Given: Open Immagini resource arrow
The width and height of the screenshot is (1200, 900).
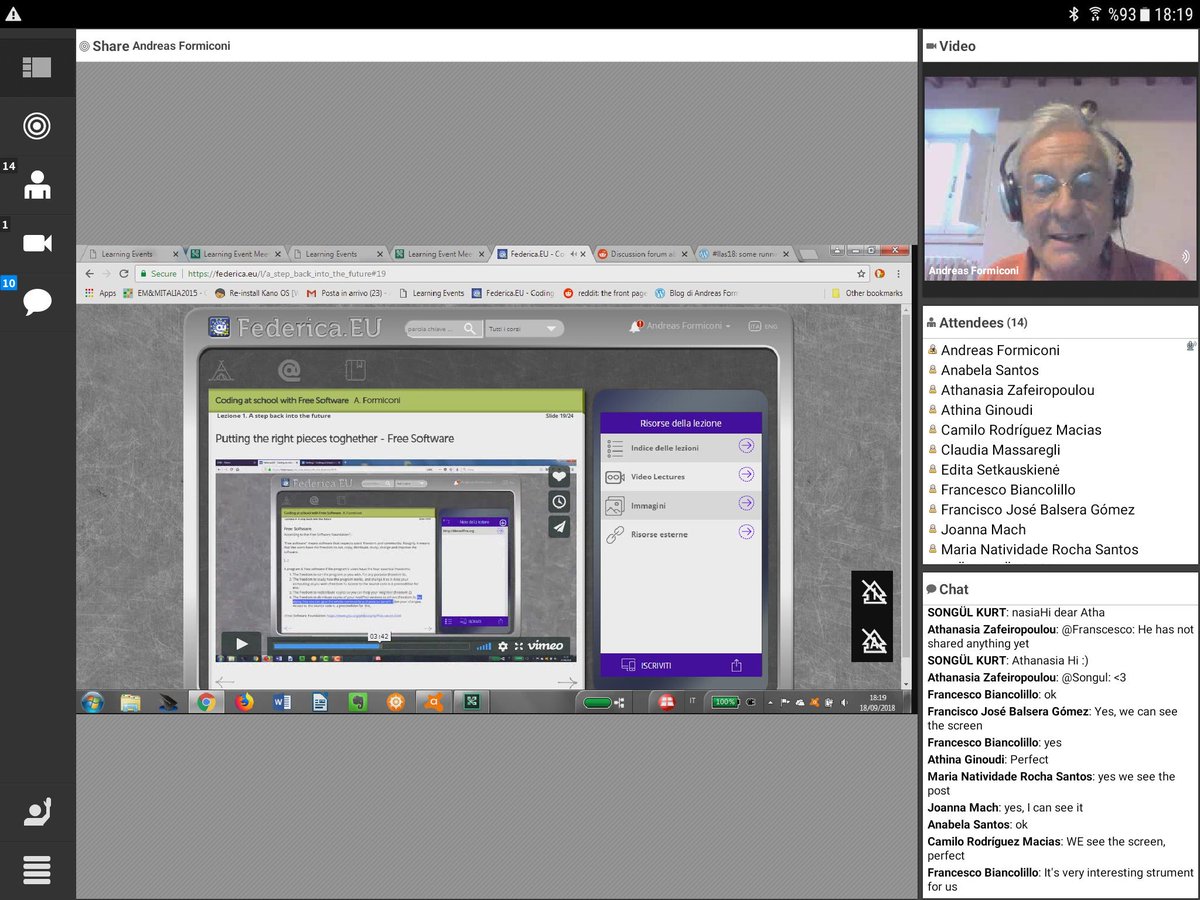Looking at the screenshot, I should (x=746, y=504).
